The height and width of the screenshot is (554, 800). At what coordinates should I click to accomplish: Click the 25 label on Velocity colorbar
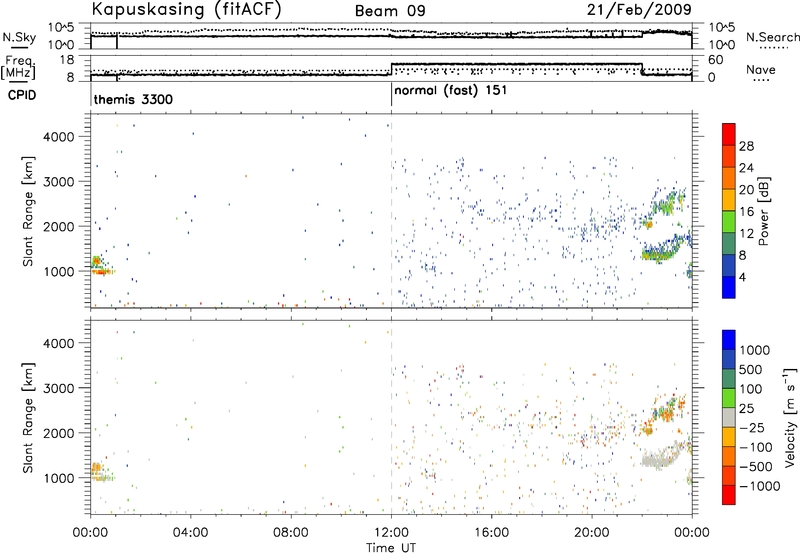coord(747,409)
